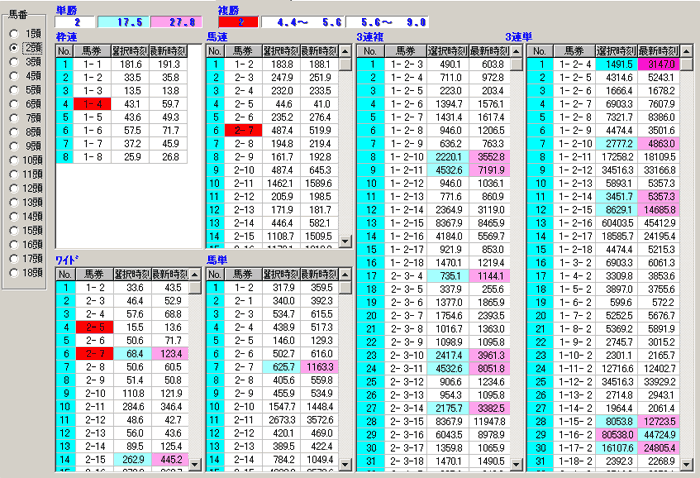Click the 枠連 table 馬券 column header
The width and height of the screenshot is (700, 478).
(x=92, y=51)
